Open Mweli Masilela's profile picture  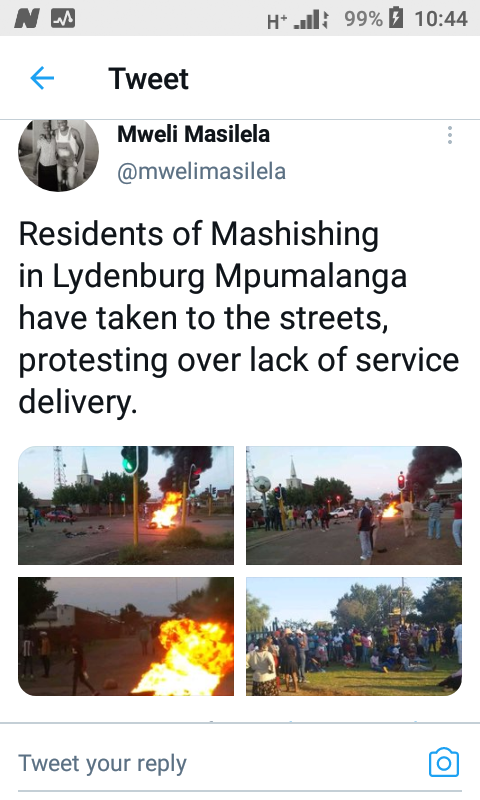[59, 155]
